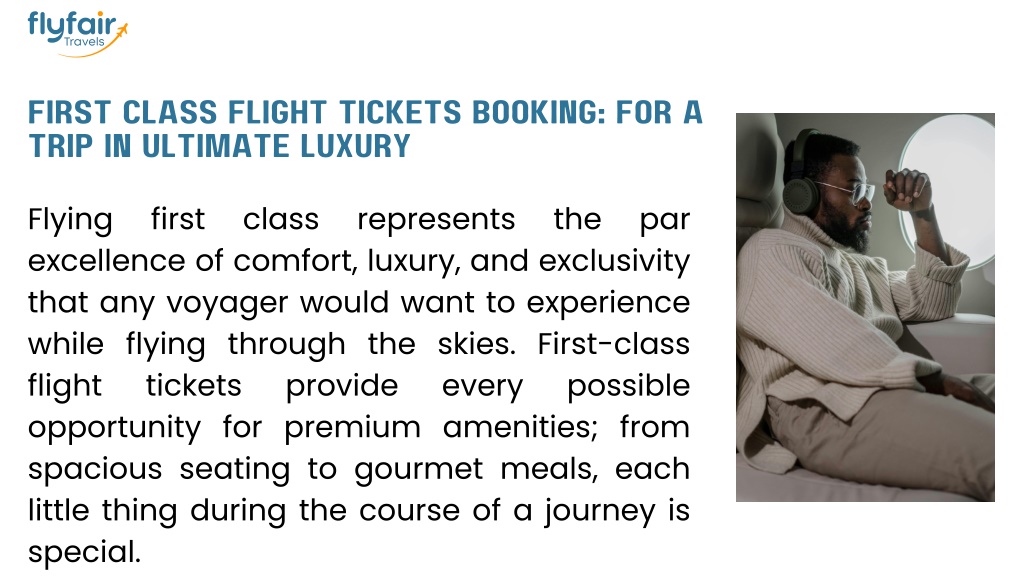Viewport: 1024px width, 576px height.
Task: Click the hyphenated word "First-class" in paragraph
Action: (613, 344)
